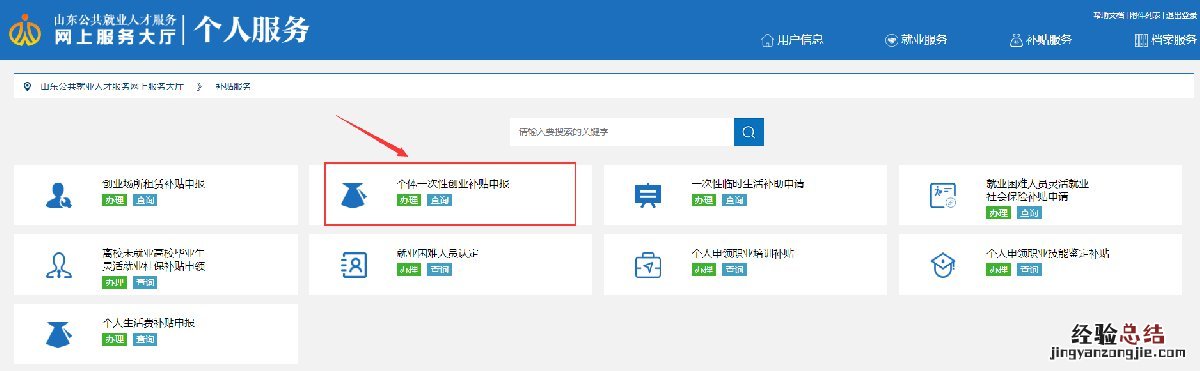Click 办理 under 个人申领职业培训补贴

pyautogui.click(x=703, y=270)
